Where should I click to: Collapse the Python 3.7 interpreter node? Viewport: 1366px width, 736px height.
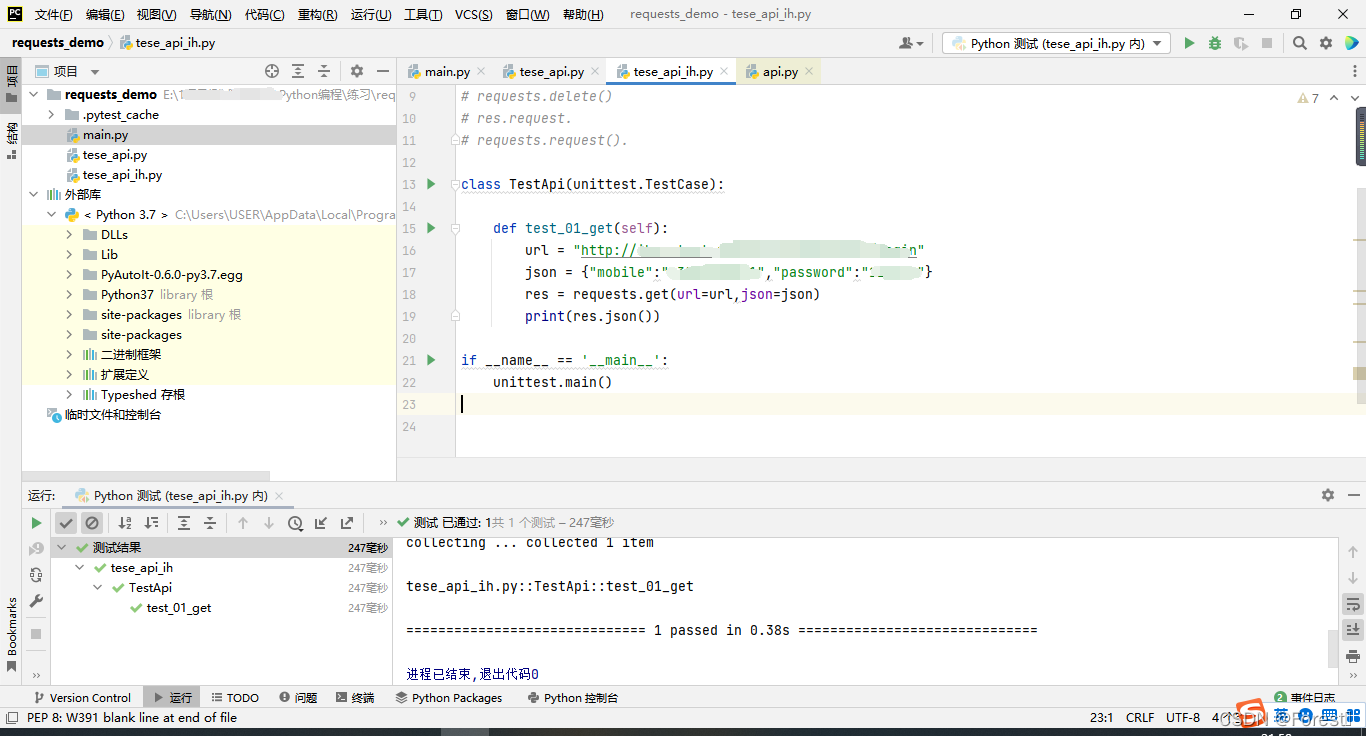(x=51, y=214)
